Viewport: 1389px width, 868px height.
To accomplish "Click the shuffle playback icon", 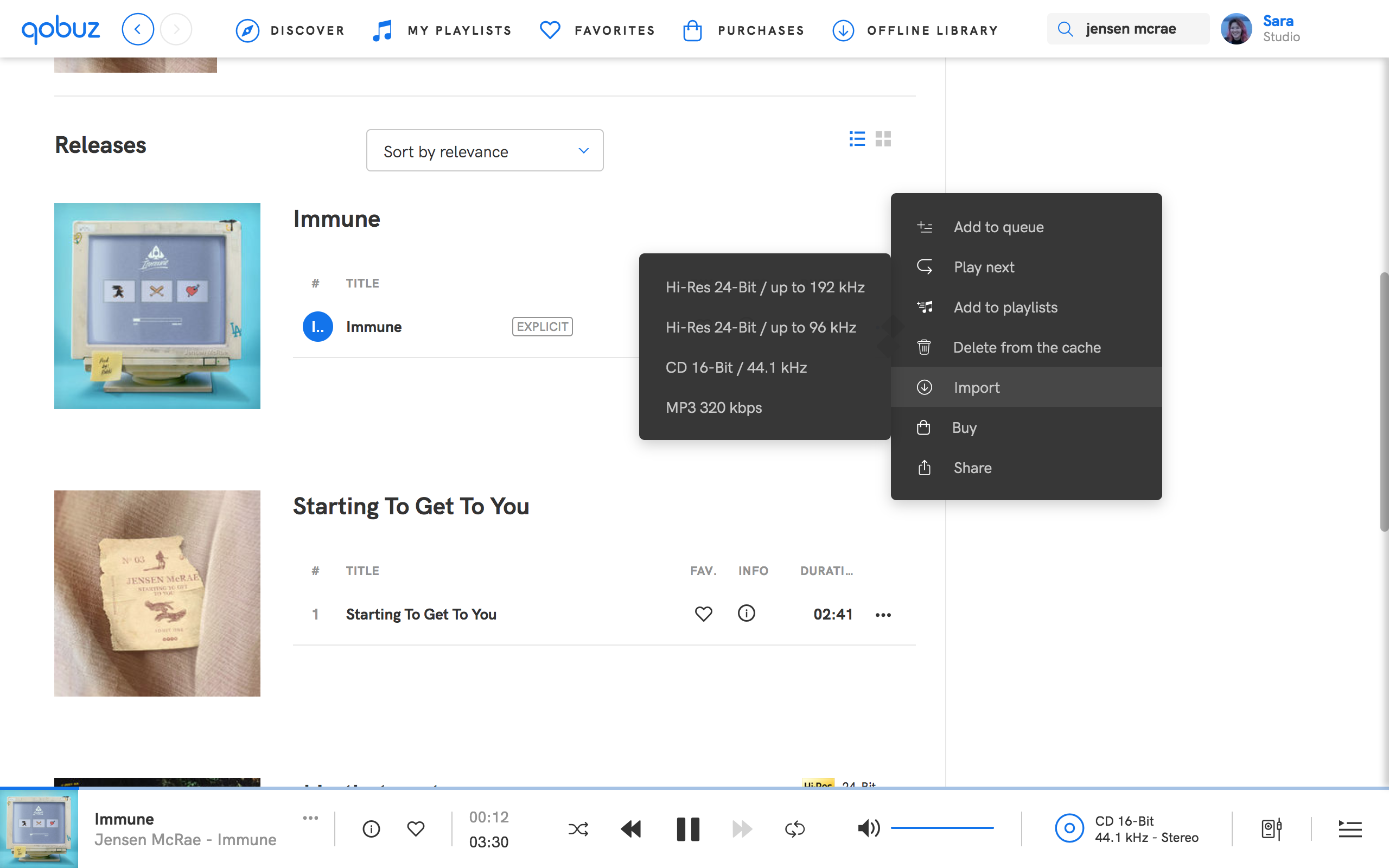I will pyautogui.click(x=577, y=829).
